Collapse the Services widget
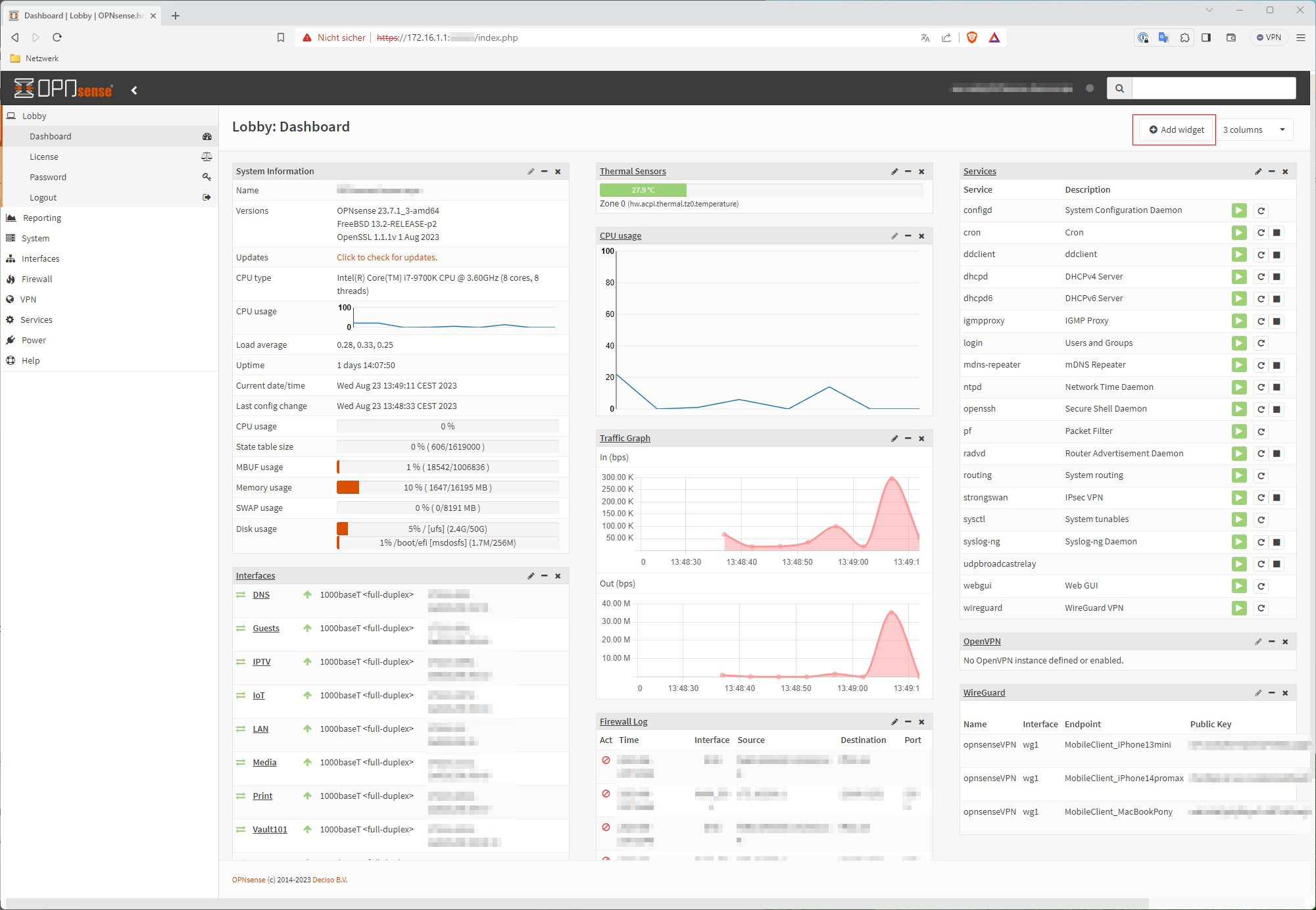 (x=1272, y=172)
